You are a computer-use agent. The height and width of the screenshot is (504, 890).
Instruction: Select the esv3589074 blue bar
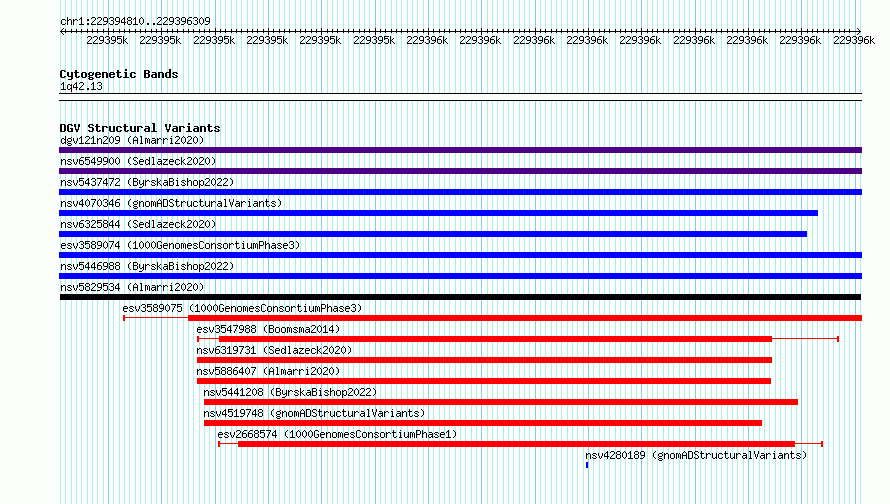(x=460, y=255)
